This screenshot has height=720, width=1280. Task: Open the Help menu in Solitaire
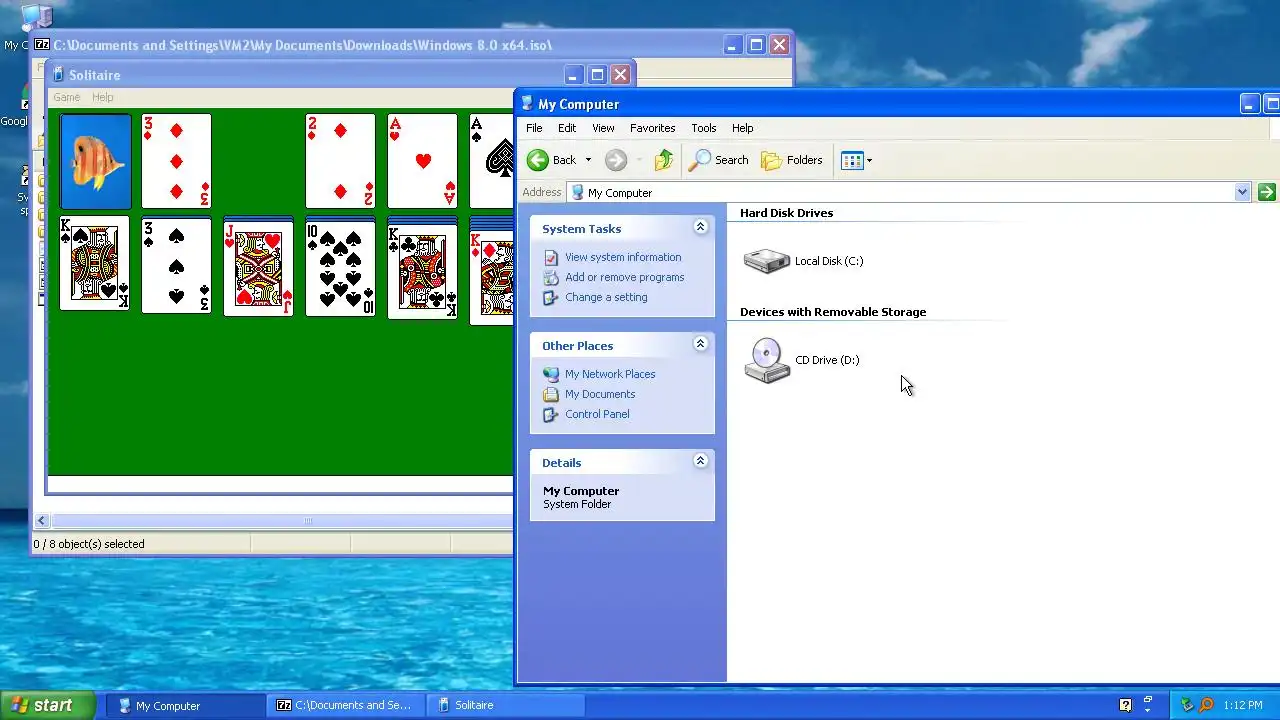pos(103,97)
